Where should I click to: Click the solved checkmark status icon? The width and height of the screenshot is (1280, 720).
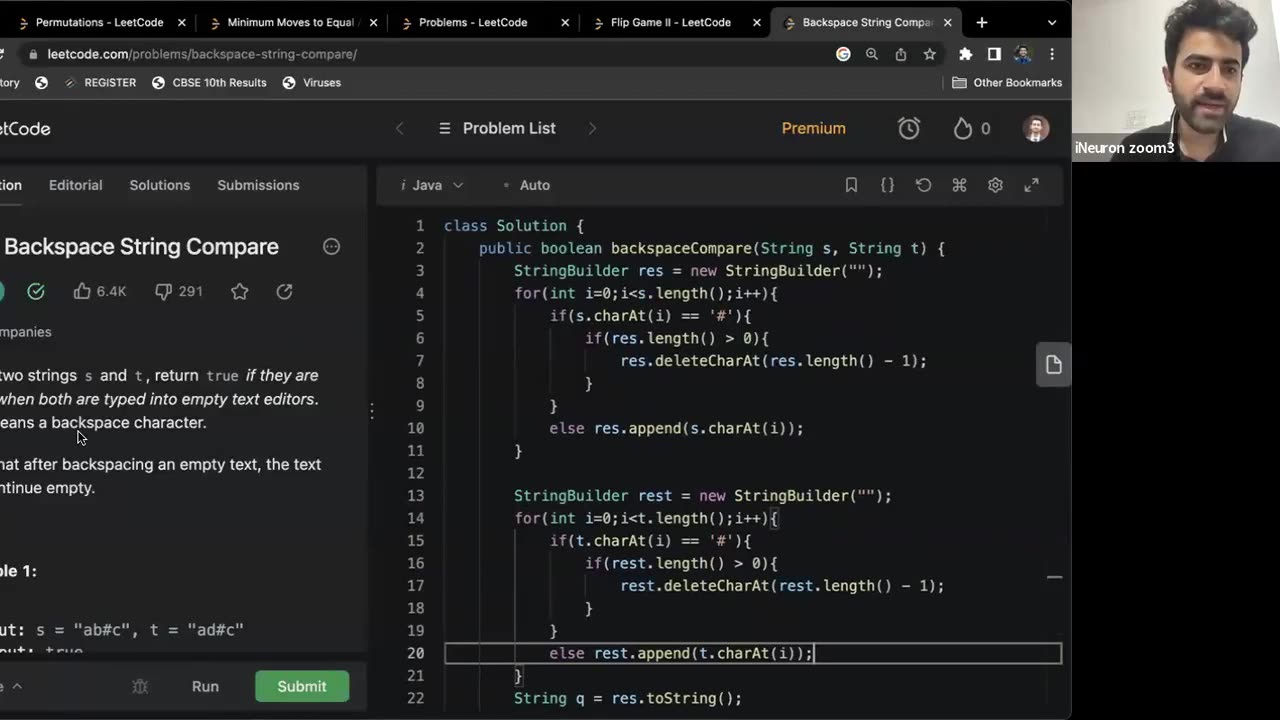(x=36, y=291)
